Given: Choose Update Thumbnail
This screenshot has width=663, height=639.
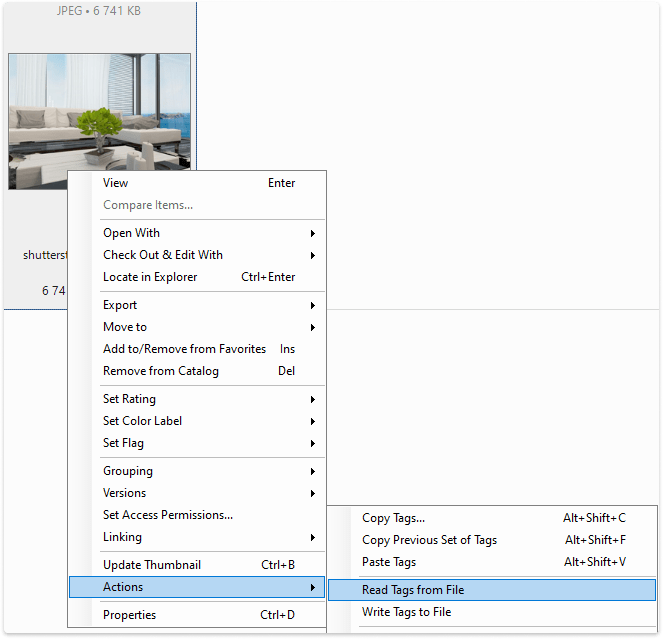Looking at the screenshot, I should click(x=150, y=565).
